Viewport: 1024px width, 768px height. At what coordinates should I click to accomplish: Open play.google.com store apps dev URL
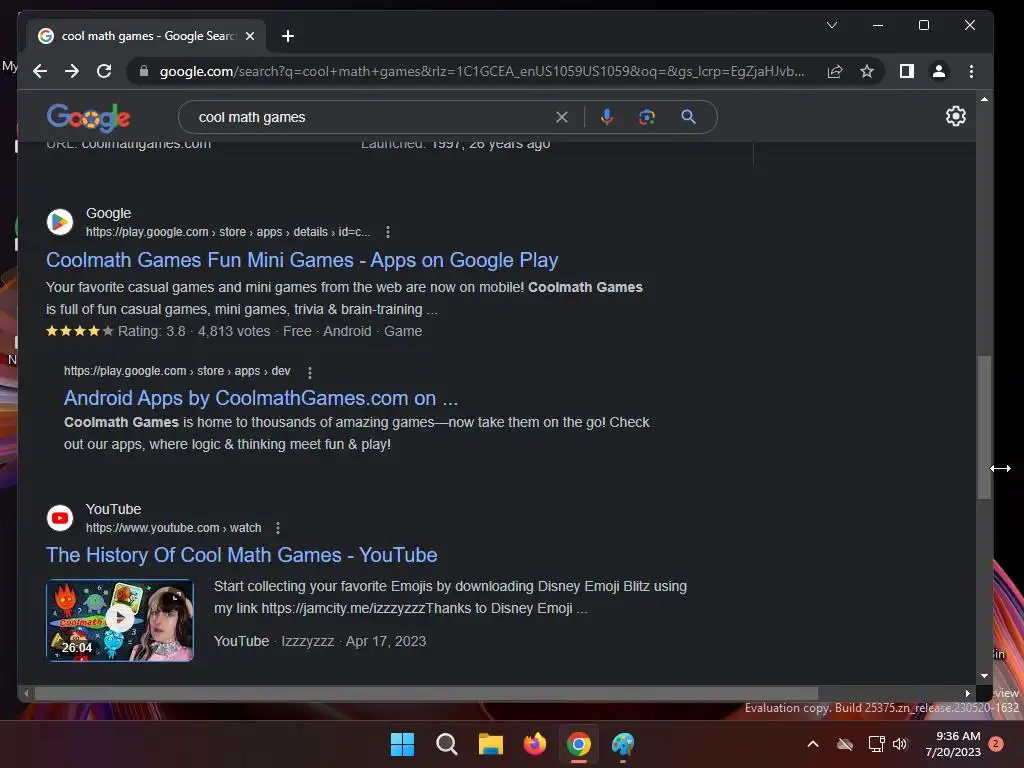pos(177,371)
